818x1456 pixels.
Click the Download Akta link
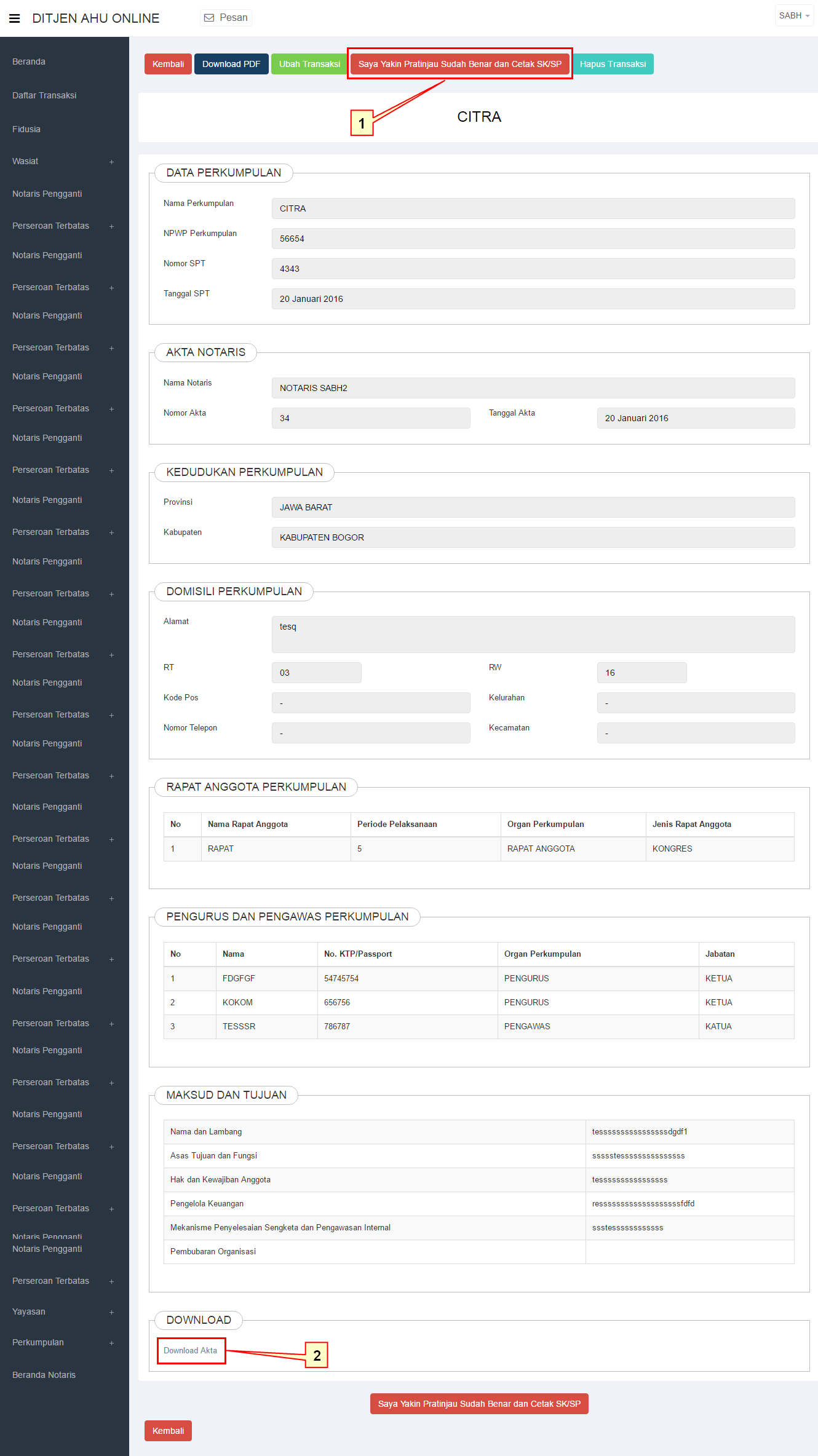coord(191,1350)
